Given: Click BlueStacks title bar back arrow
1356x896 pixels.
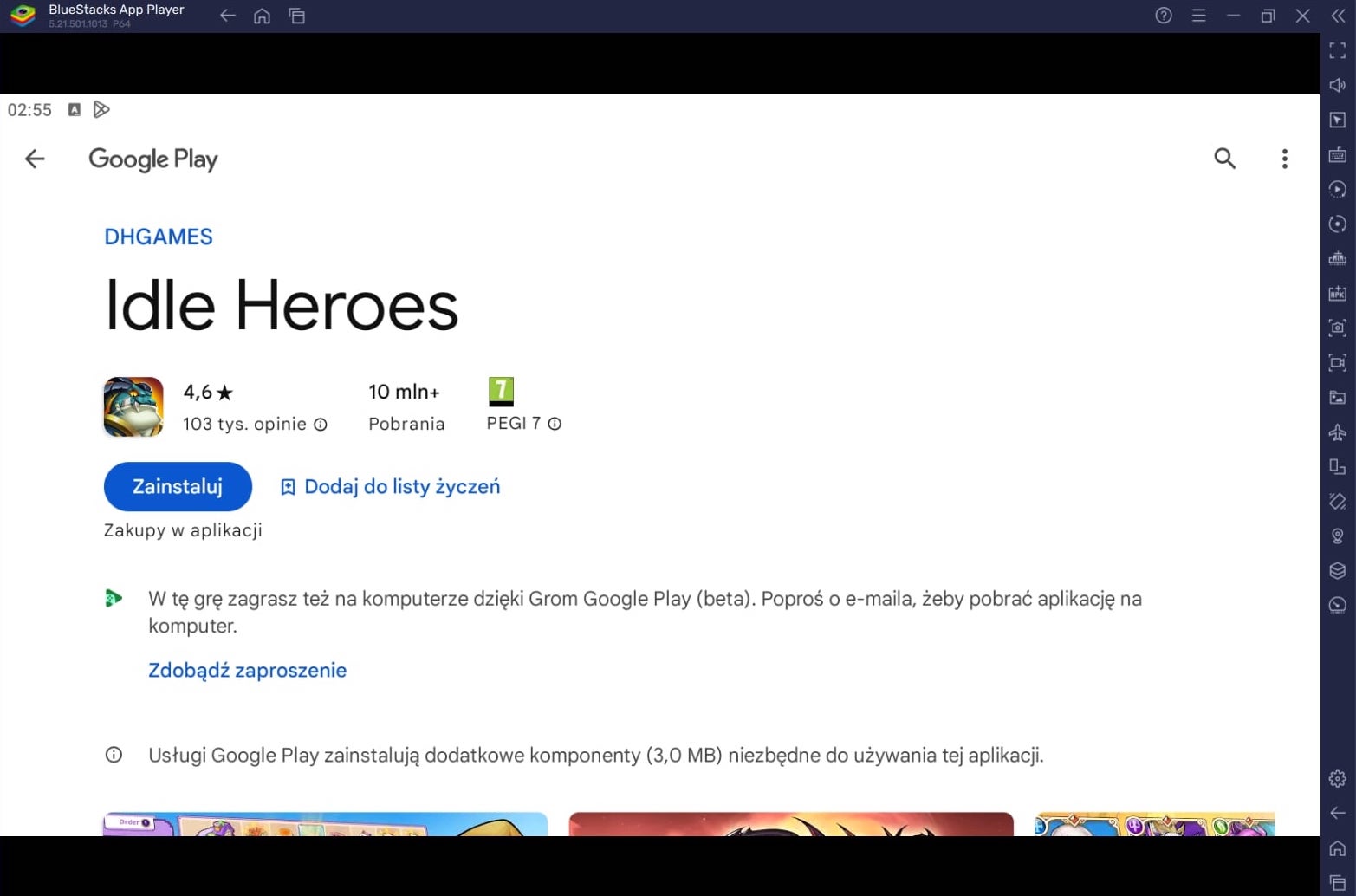Looking at the screenshot, I should click(x=228, y=16).
